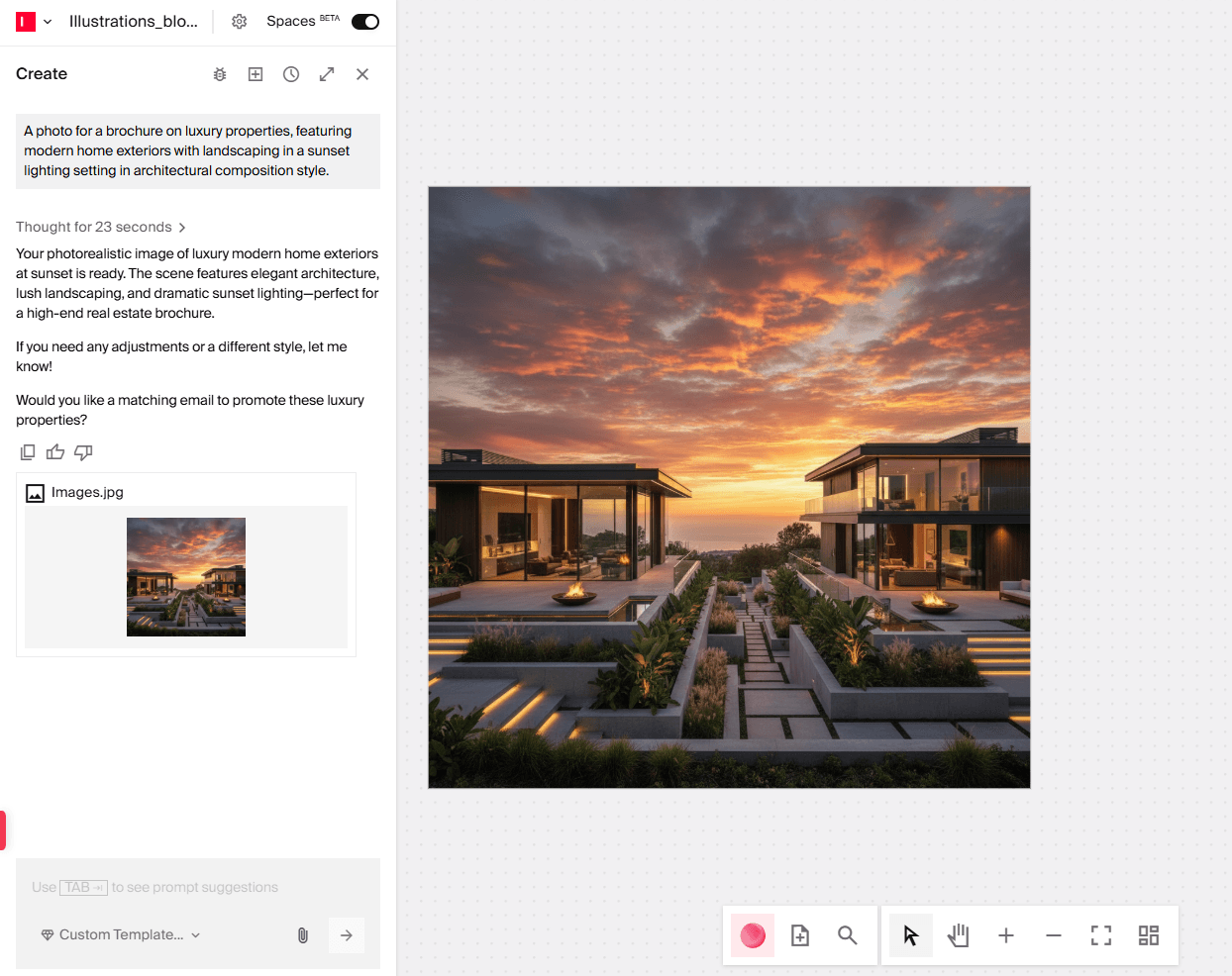1232x976 pixels.
Task: Copy the assistant's response
Action: pyautogui.click(x=27, y=451)
